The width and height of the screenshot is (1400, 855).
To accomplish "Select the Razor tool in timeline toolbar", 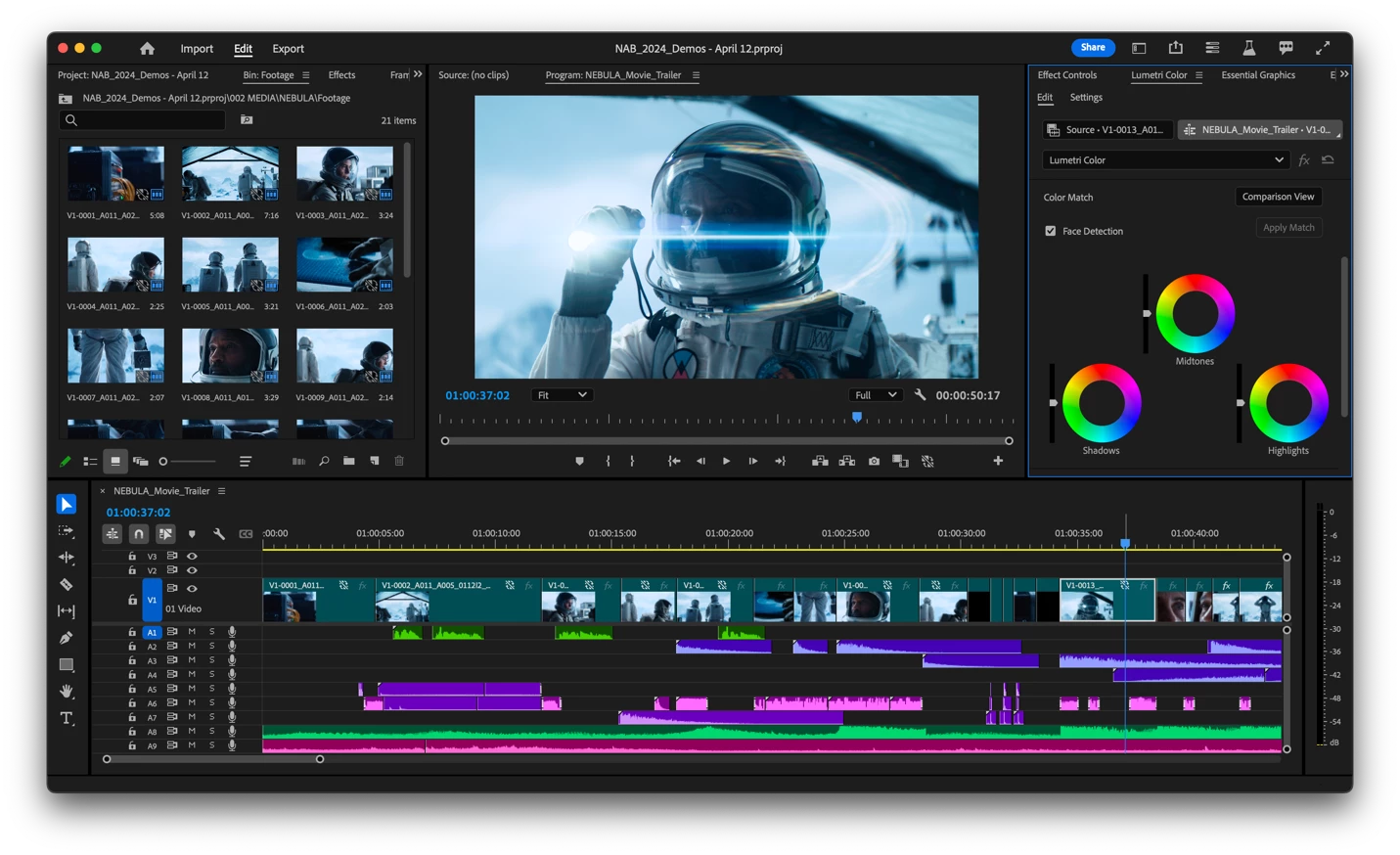I will point(66,584).
